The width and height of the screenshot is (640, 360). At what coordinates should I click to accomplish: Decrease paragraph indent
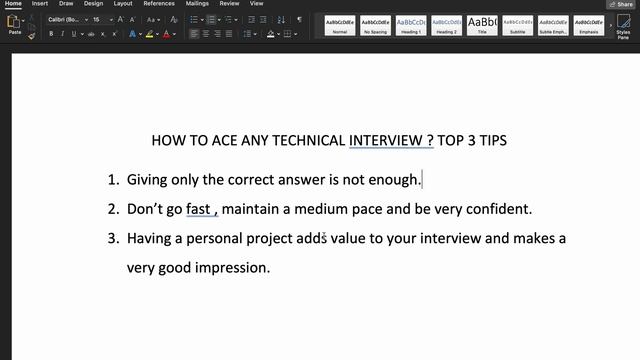(251, 20)
